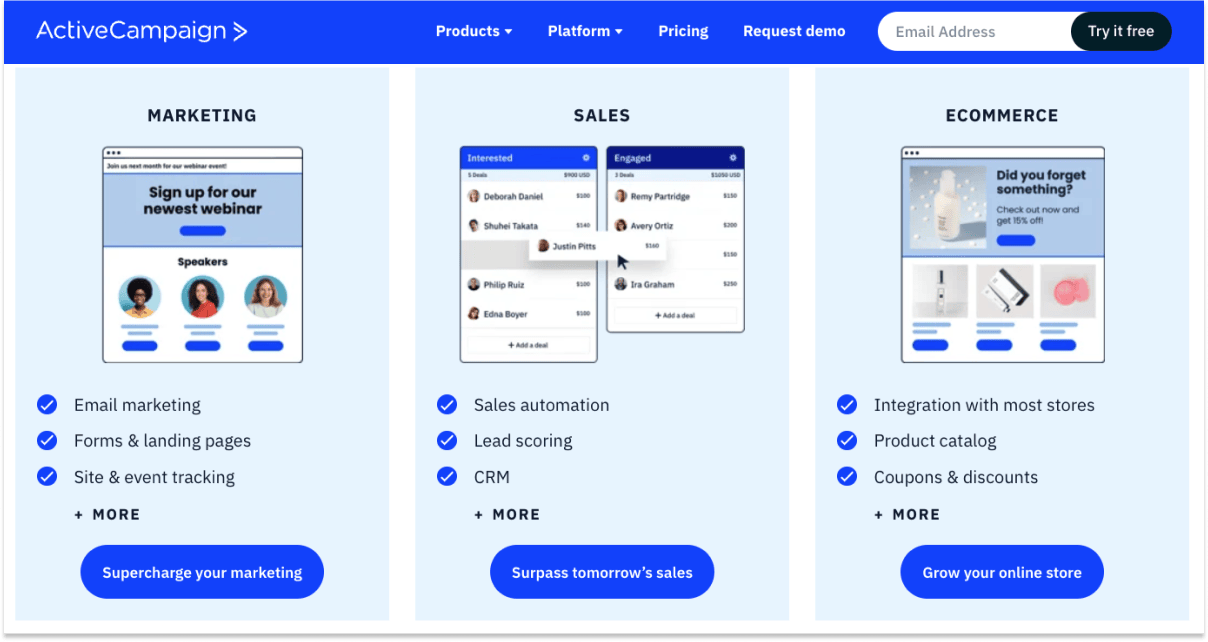Toggle the check next to CRM
The height and width of the screenshot is (642, 1208).
coord(447,477)
